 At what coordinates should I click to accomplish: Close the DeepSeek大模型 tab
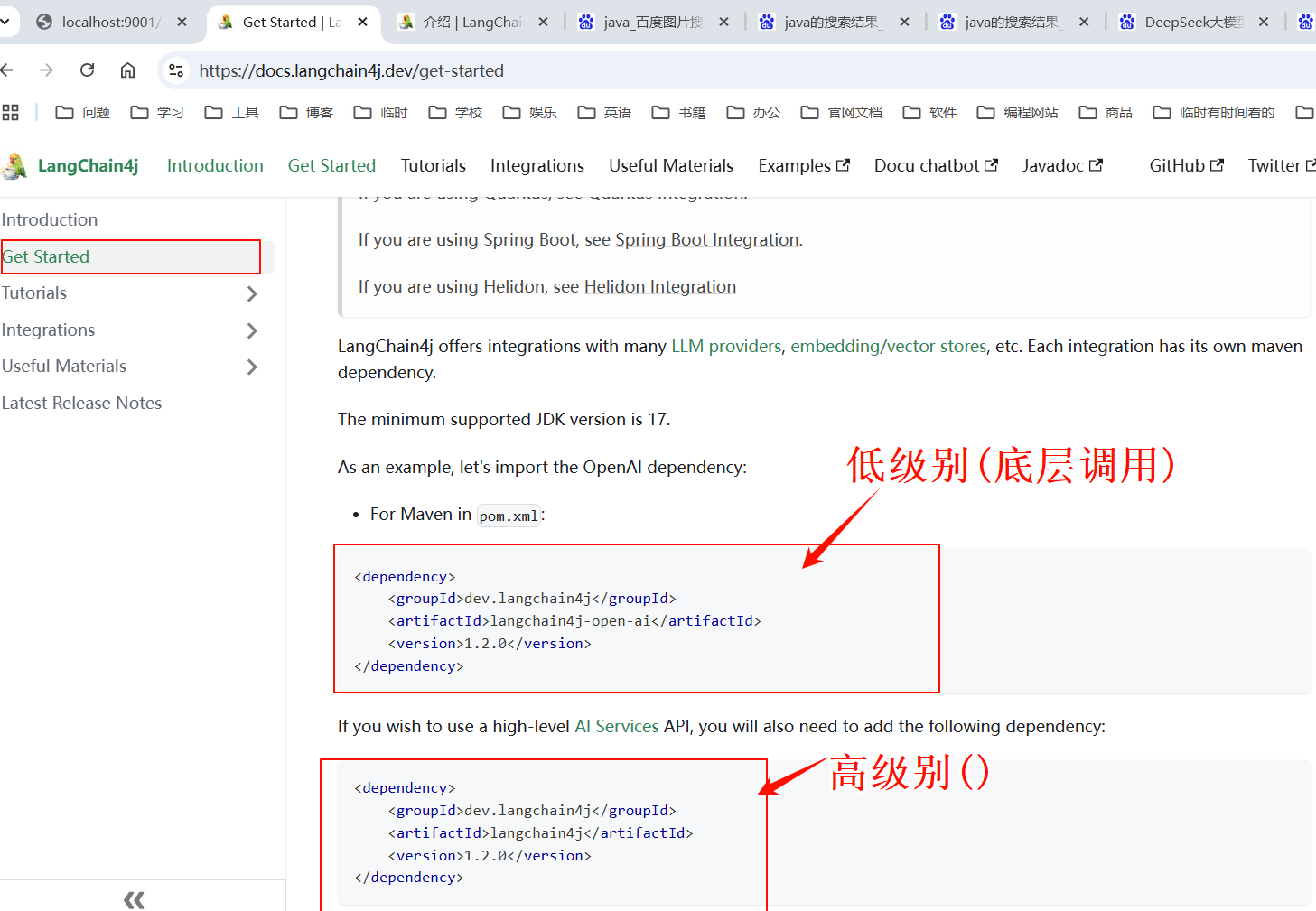point(1264,22)
